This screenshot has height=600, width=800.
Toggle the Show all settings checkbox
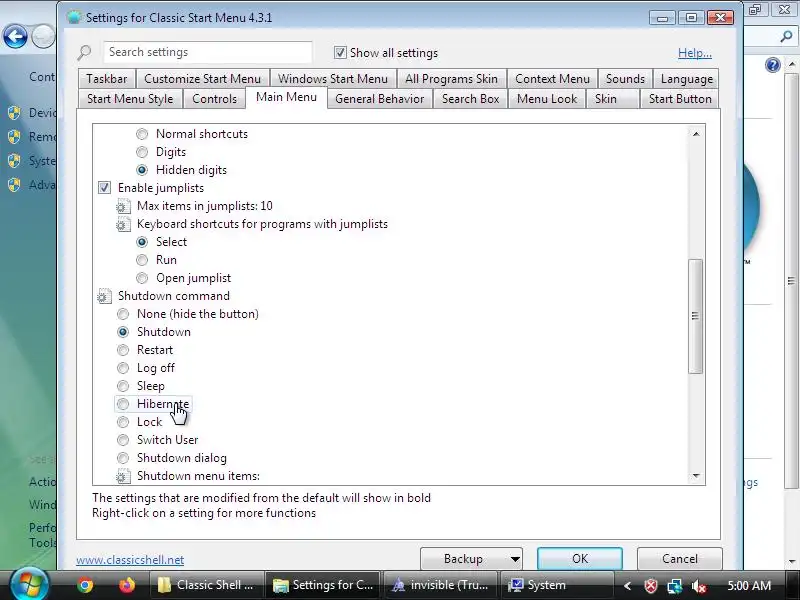coord(340,53)
